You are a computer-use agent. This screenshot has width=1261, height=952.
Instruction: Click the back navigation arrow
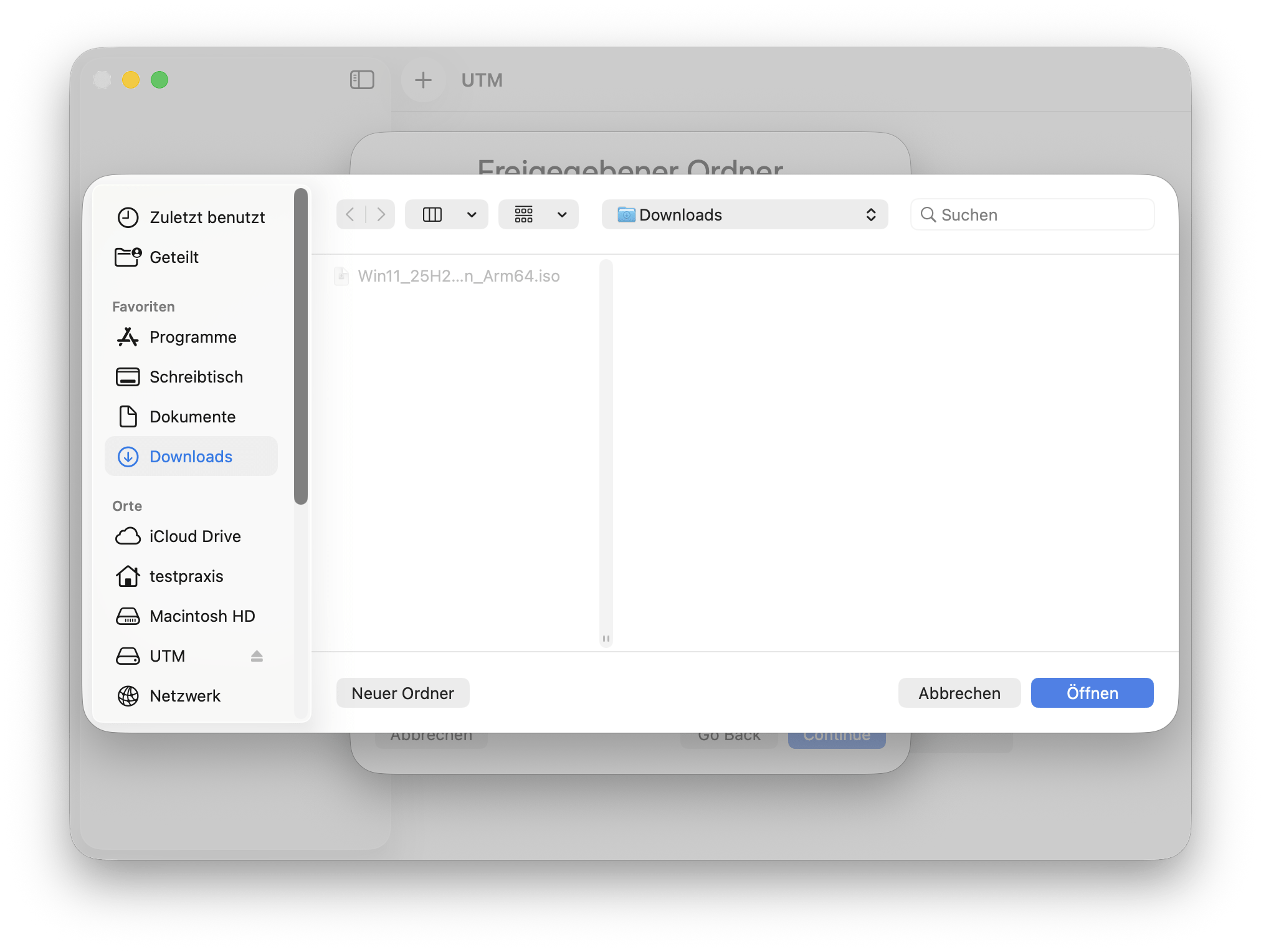point(350,215)
